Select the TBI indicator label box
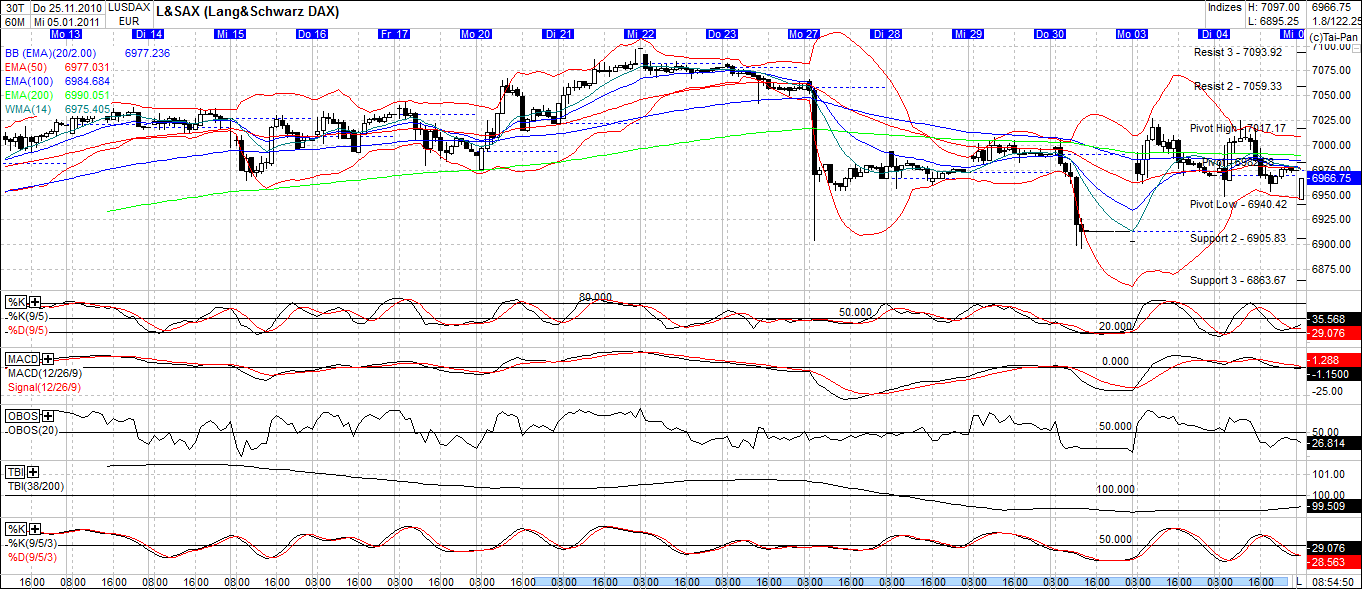 (x=14, y=473)
